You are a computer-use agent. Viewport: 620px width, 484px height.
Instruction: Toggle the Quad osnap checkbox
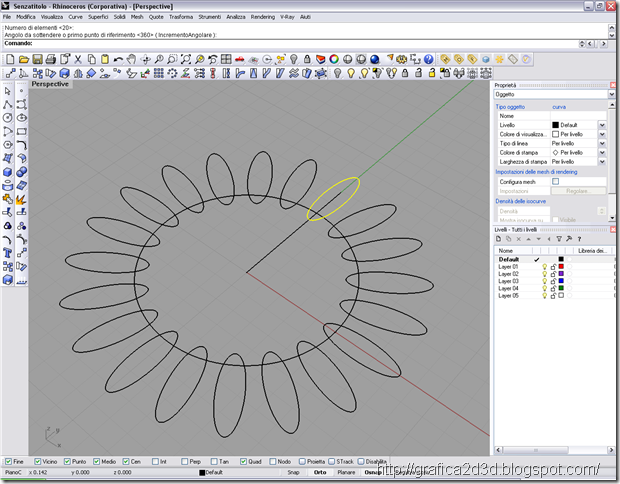pyautogui.click(x=244, y=461)
